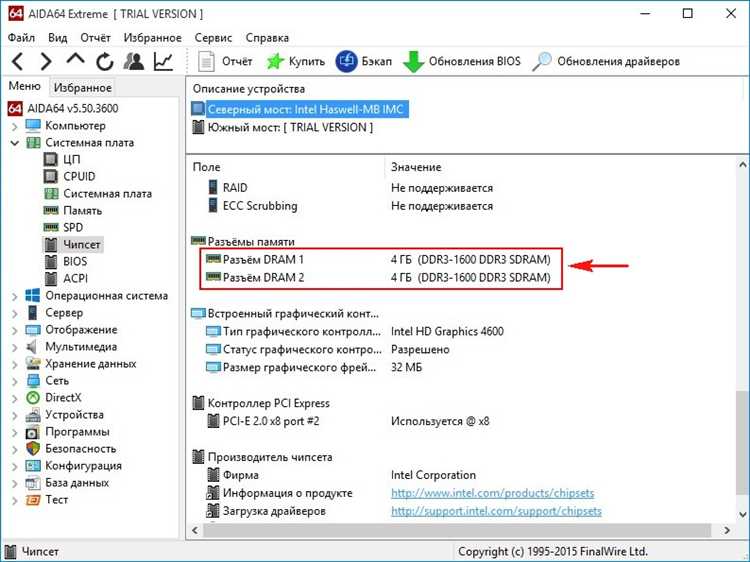Open Обновления BIOS from toolbar
This screenshot has width=750, height=562.
pyautogui.click(x=462, y=62)
